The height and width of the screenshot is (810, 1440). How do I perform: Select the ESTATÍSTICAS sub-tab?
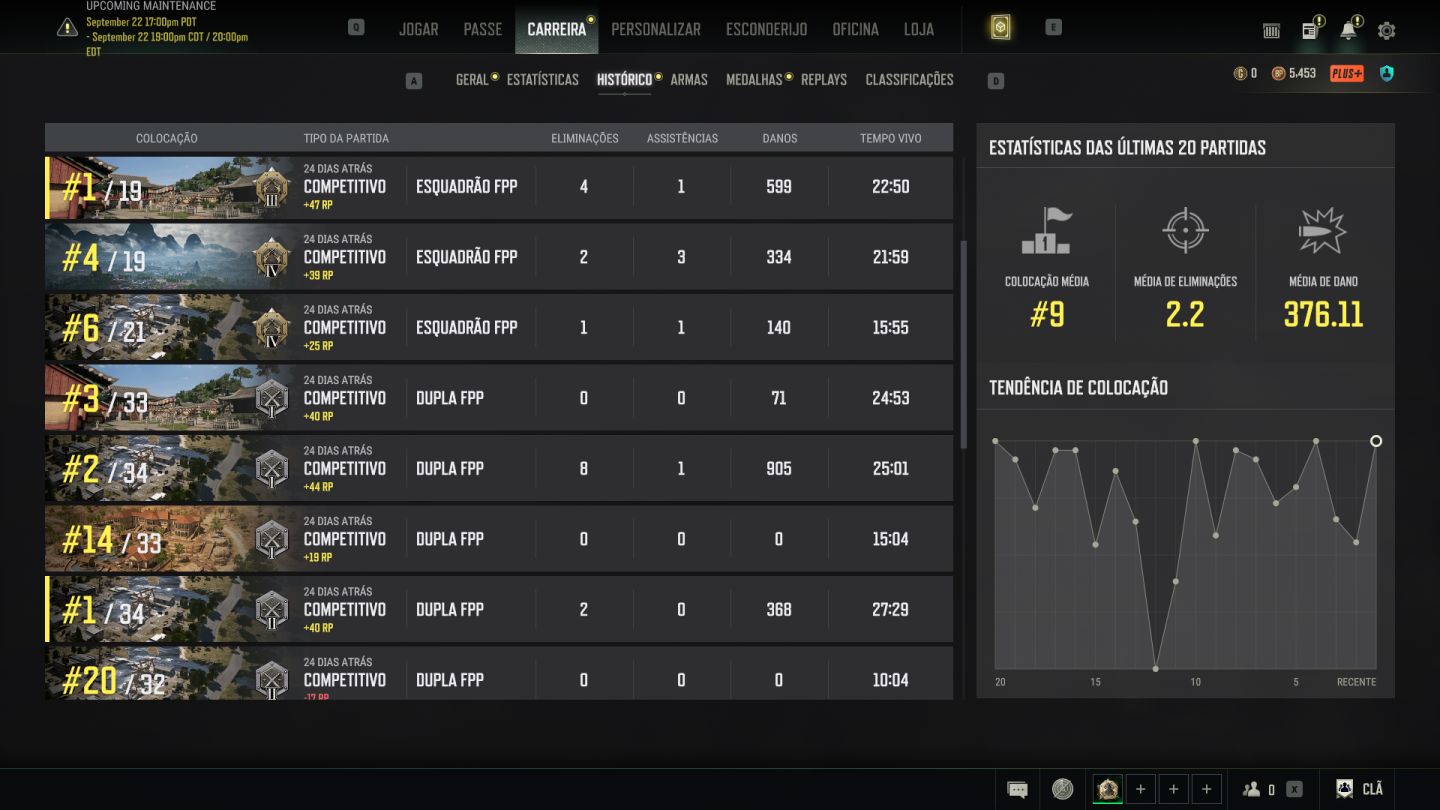coord(542,80)
